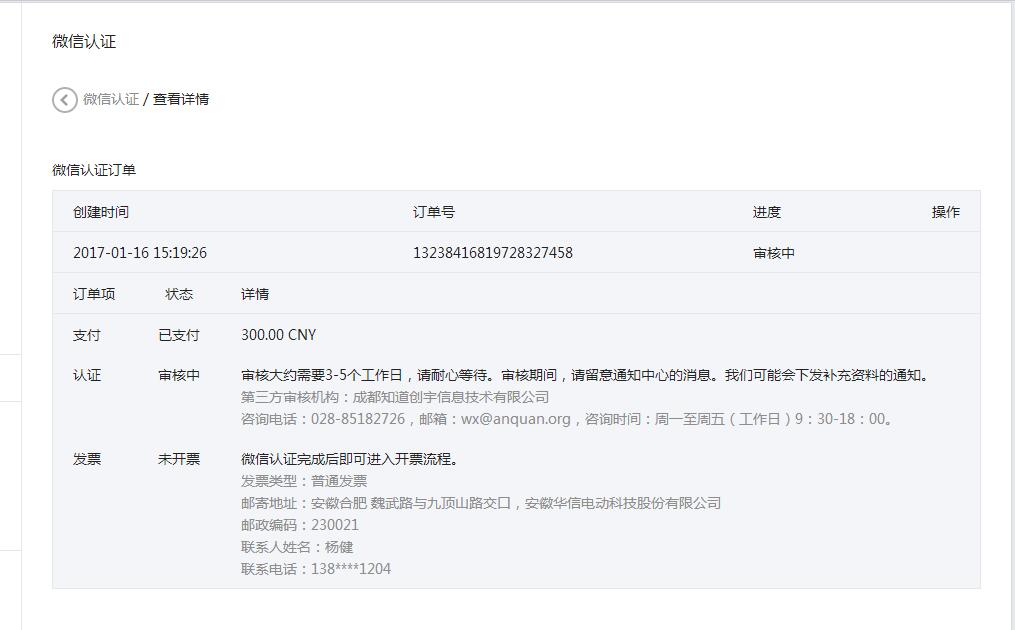Image resolution: width=1015 pixels, height=630 pixels.
Task: Click the 发票类型：普通发票 line
Action: 304,481
